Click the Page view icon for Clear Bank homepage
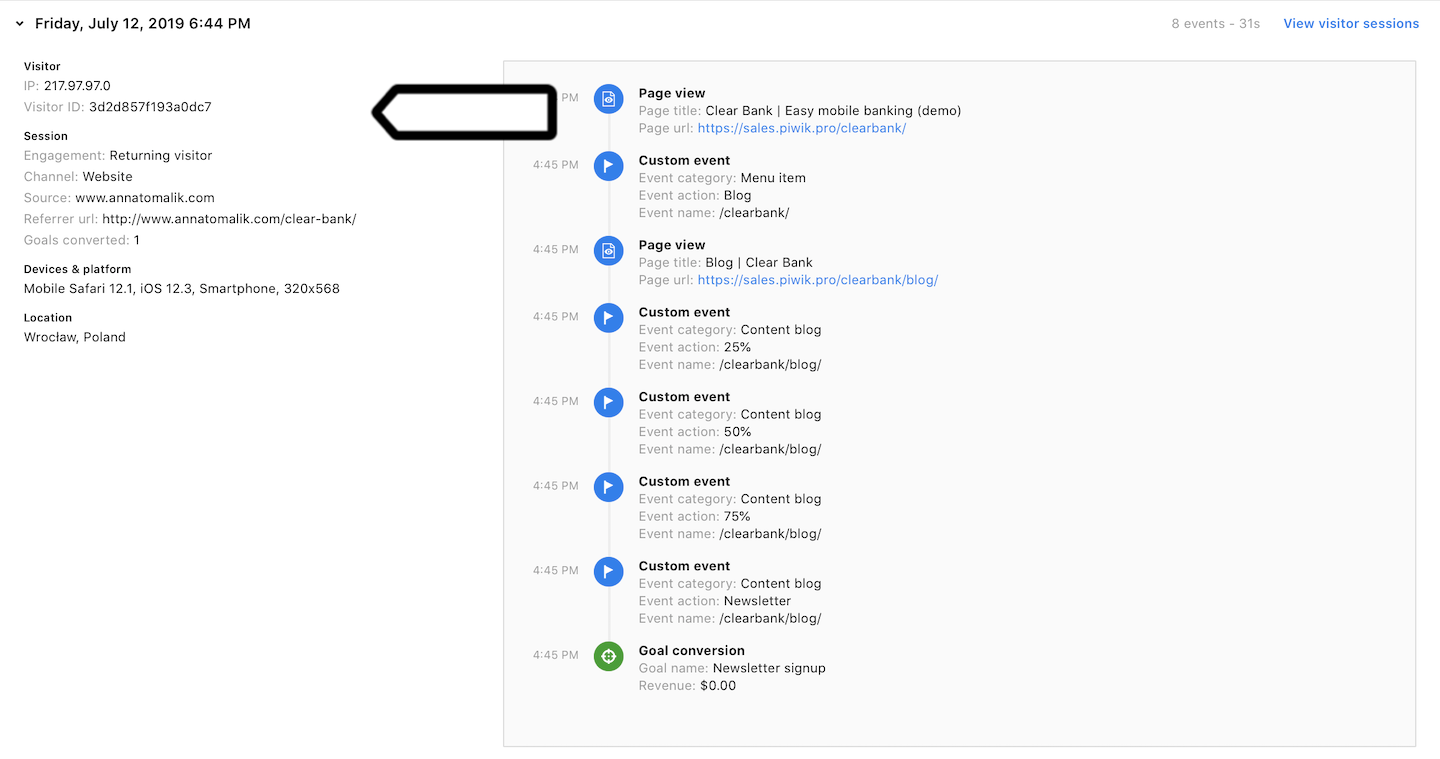This screenshot has width=1440, height=759. [608, 99]
